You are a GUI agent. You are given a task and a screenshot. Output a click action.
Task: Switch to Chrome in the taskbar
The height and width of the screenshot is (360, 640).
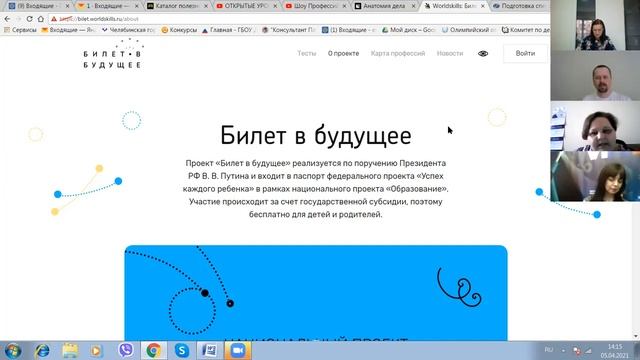[x=153, y=351]
